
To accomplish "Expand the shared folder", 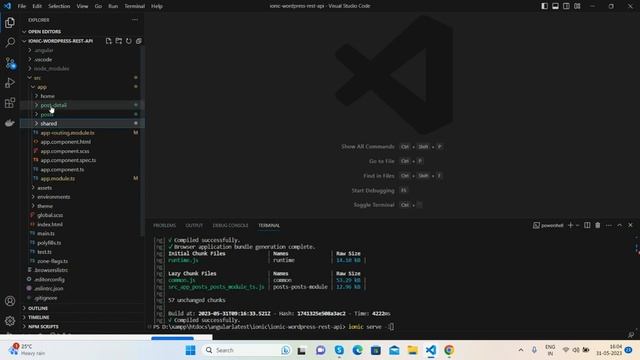I will (x=82, y=123).
